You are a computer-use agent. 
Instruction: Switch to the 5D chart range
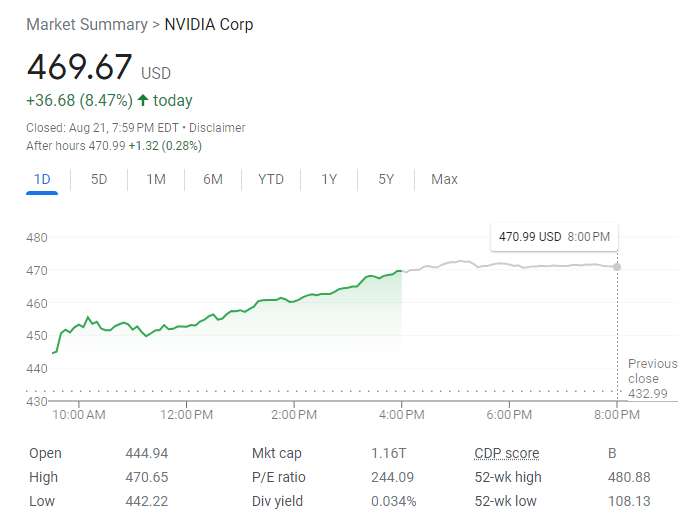[x=99, y=179]
